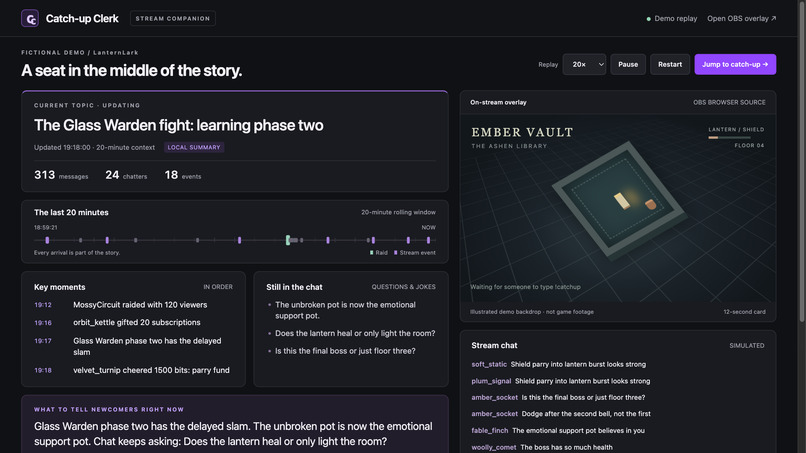This screenshot has width=806, height=453.
Task: Click "Illustrated demo backdrop · not game footage" caption
Action: click(x=532, y=312)
